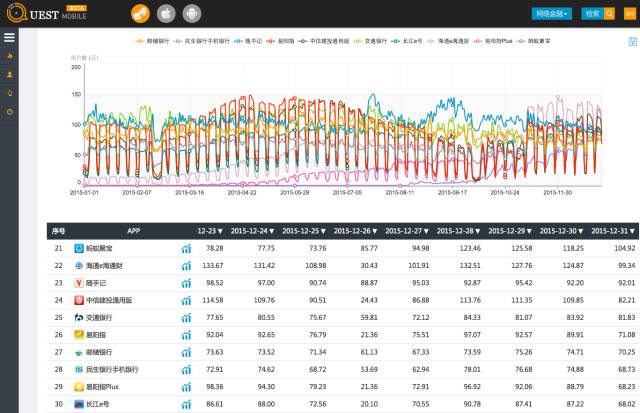
Task: Click the BETA badge beside the logo
Action: tap(76, 8)
